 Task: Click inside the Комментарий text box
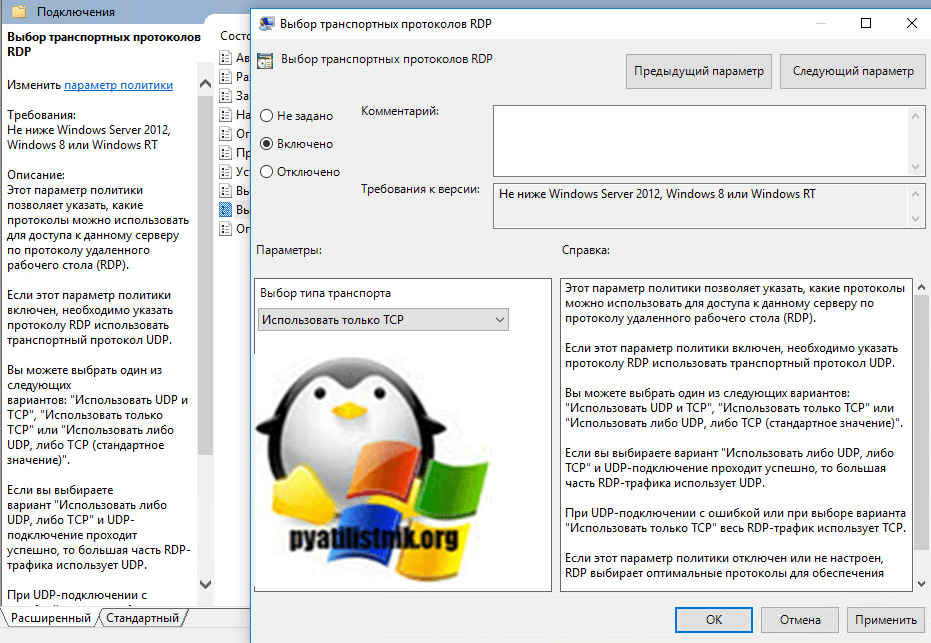701,141
